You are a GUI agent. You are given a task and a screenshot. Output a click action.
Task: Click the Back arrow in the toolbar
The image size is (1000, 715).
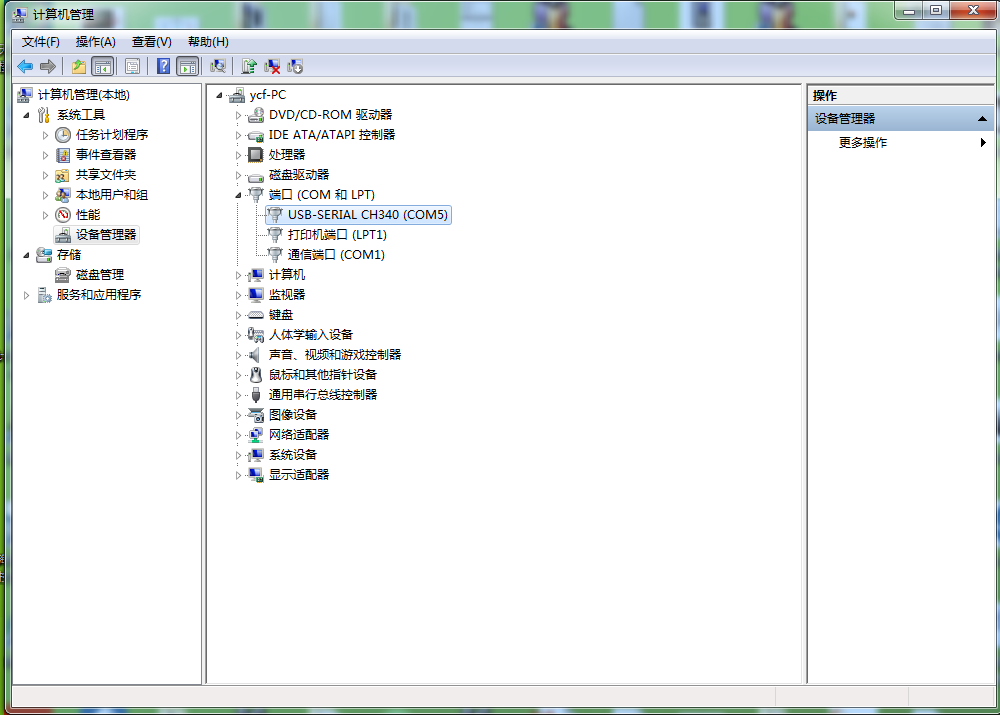point(25,66)
